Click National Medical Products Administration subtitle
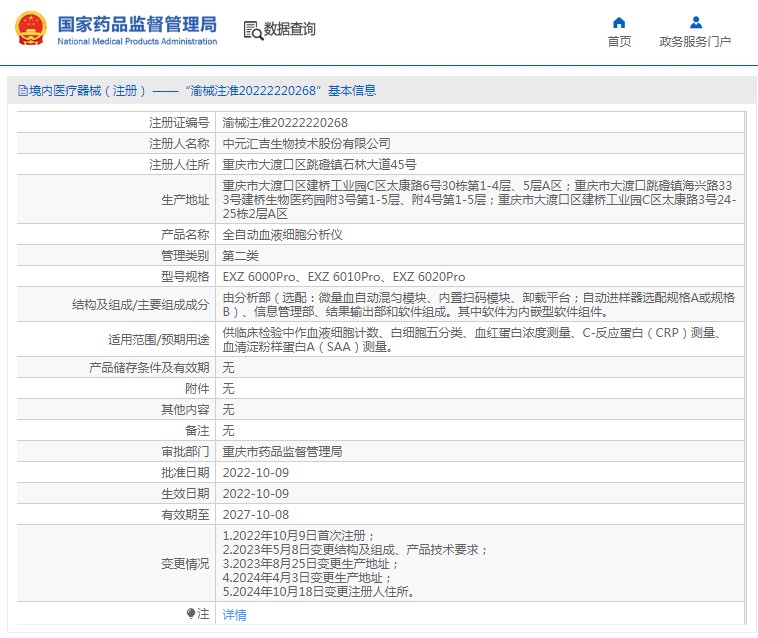This screenshot has height=638, width=758. tap(137, 42)
